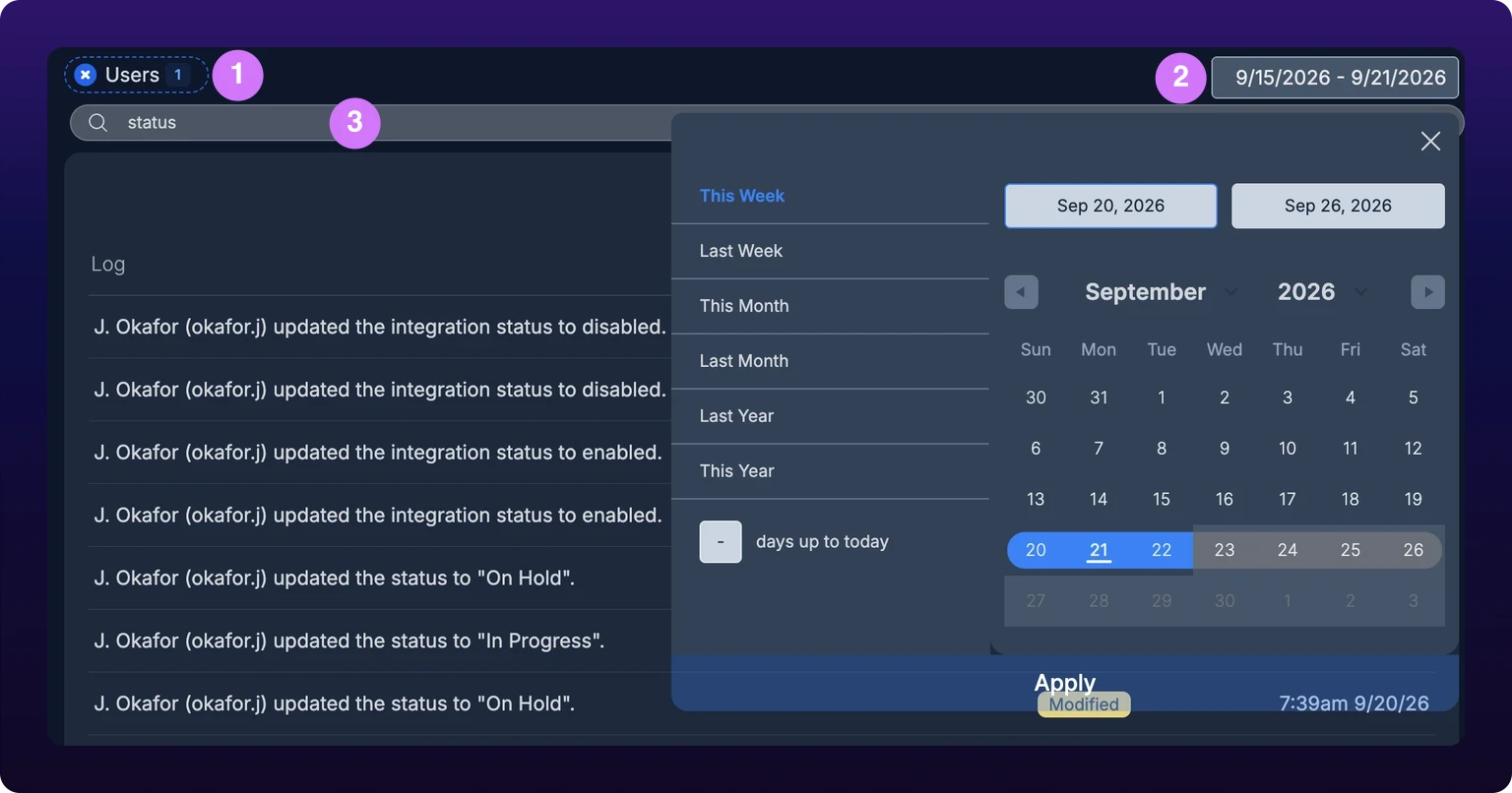Open the 2026 year dropdown
The height and width of the screenshot is (793, 1512).
click(x=1322, y=292)
